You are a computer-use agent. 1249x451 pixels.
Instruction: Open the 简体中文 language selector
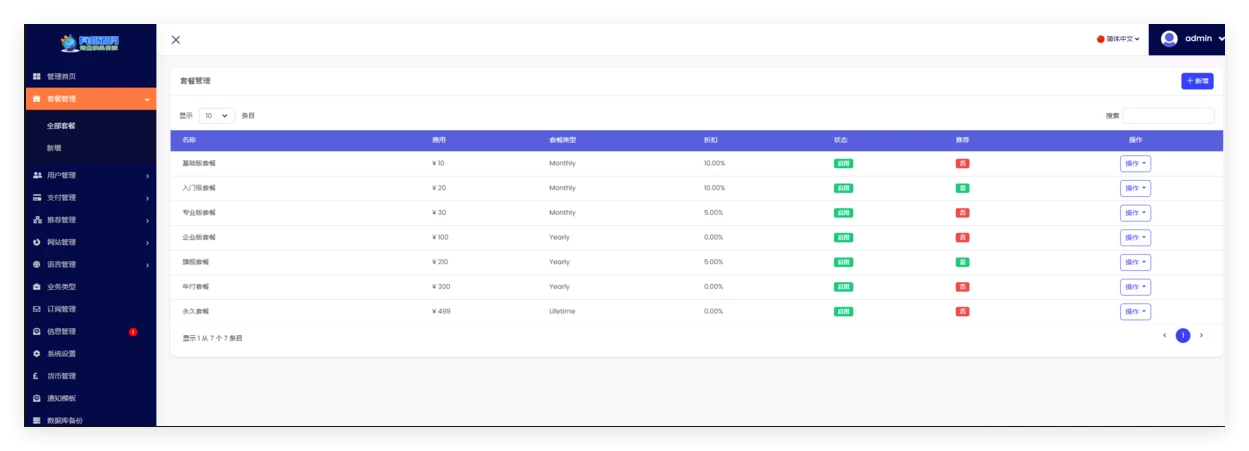1118,39
